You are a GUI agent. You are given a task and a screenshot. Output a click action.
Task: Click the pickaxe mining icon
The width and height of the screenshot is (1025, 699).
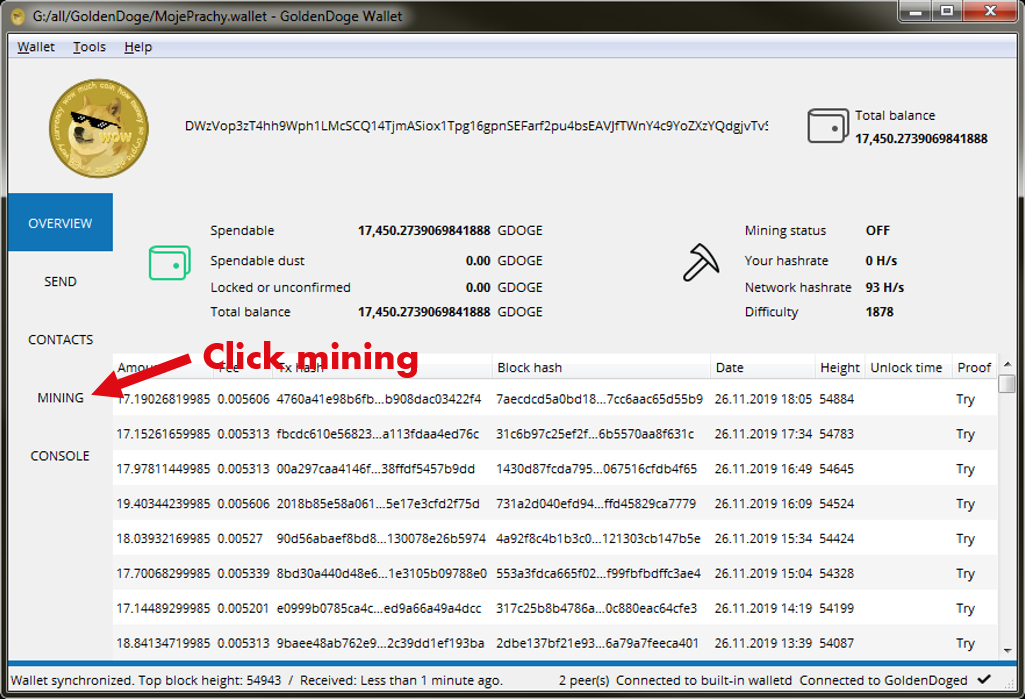coord(701,262)
